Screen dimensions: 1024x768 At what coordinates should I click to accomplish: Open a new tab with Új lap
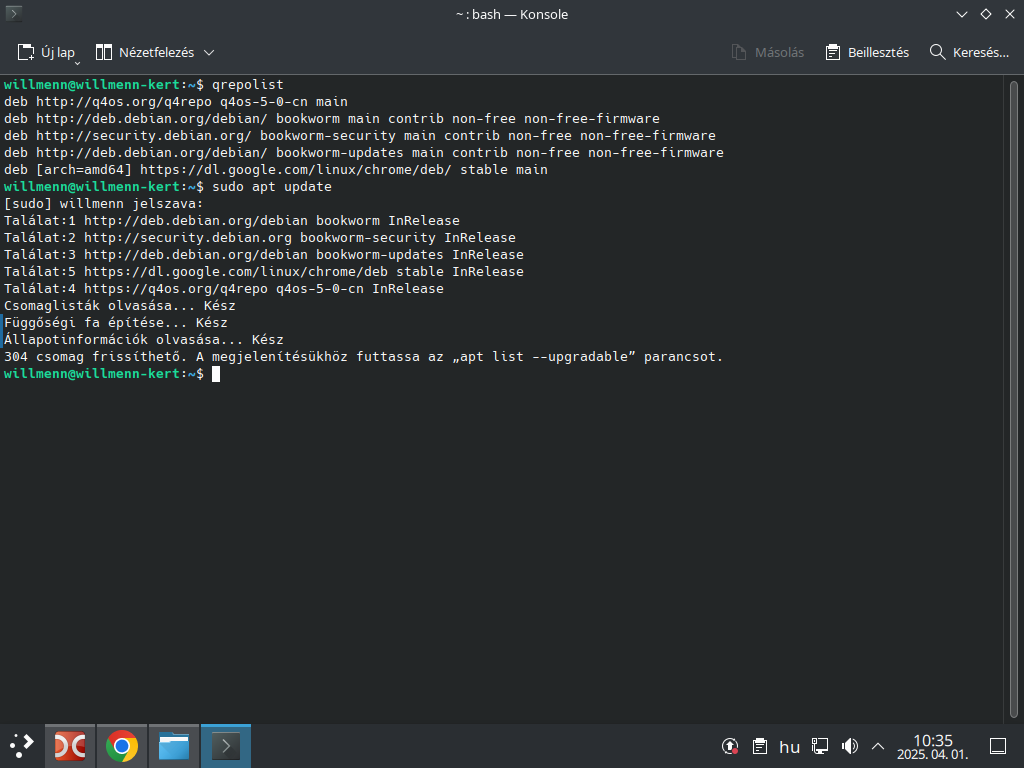click(46, 52)
